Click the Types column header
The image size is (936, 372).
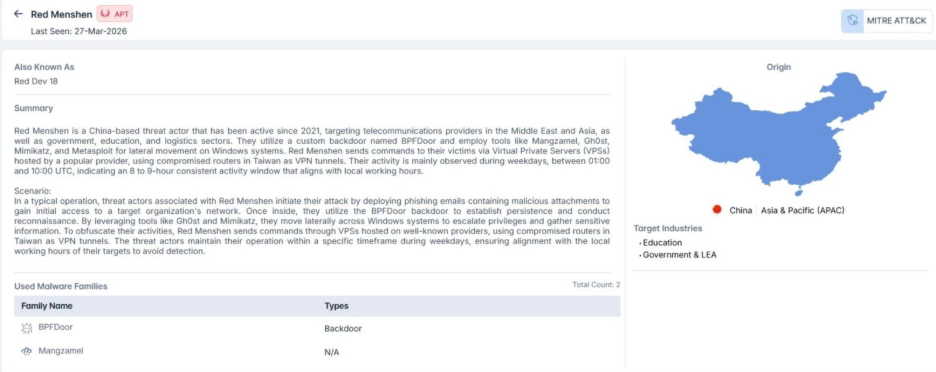pyautogui.click(x=336, y=306)
